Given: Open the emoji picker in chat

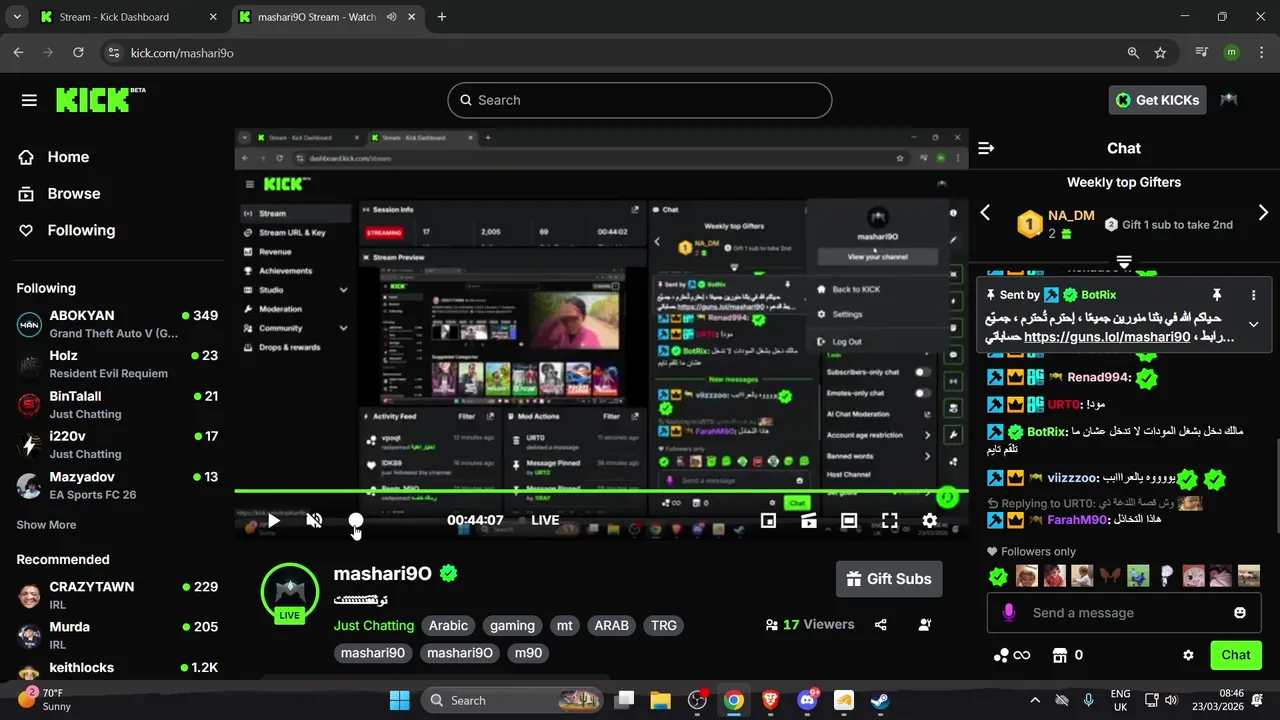Looking at the screenshot, I should (1240, 612).
